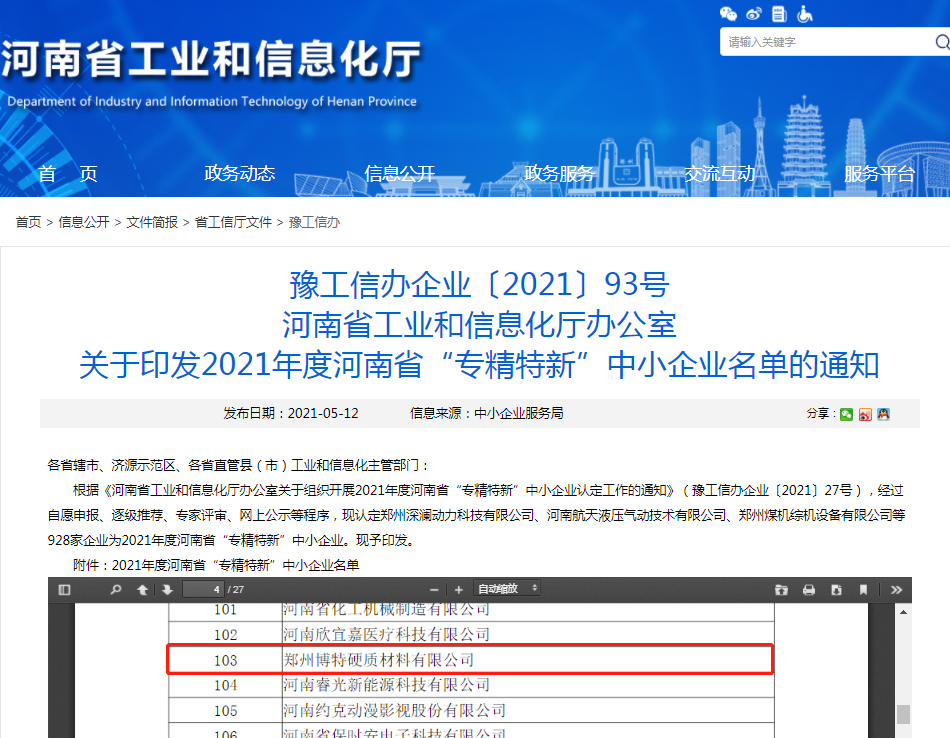Zoom out the PDF document
Screen dimensions: 950x738
pyautogui.click(x=434, y=590)
